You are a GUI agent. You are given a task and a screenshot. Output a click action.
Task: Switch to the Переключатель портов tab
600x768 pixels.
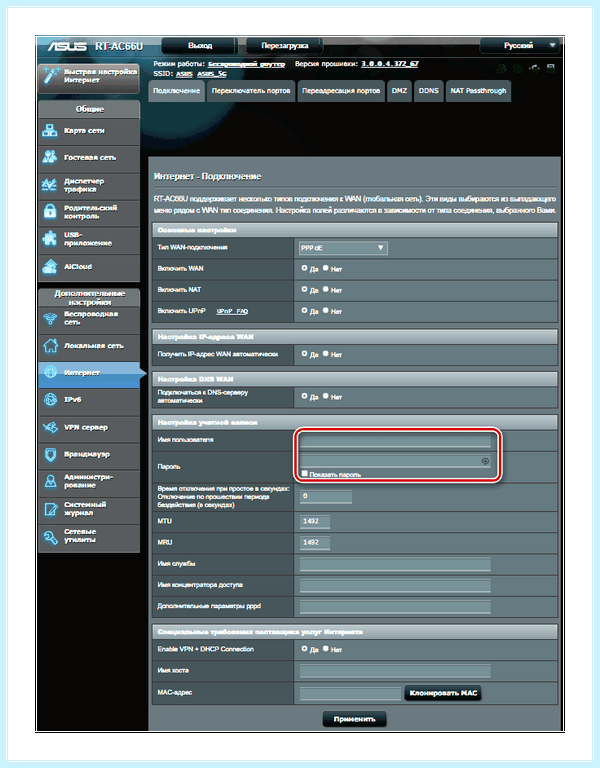[251, 91]
